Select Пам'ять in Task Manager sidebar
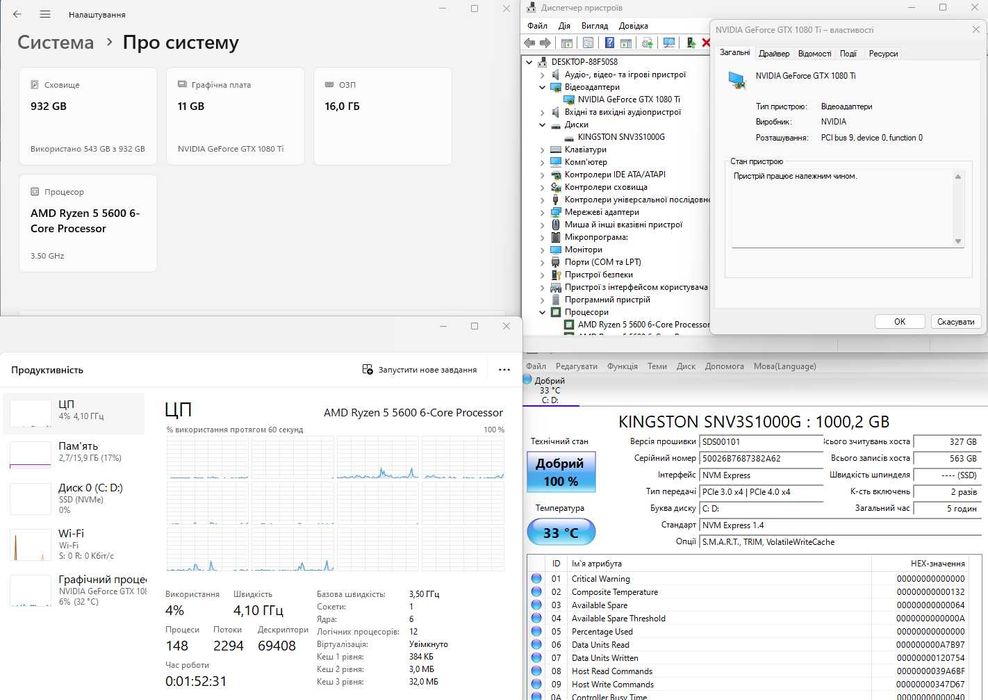This screenshot has height=700, width=988. [74, 454]
